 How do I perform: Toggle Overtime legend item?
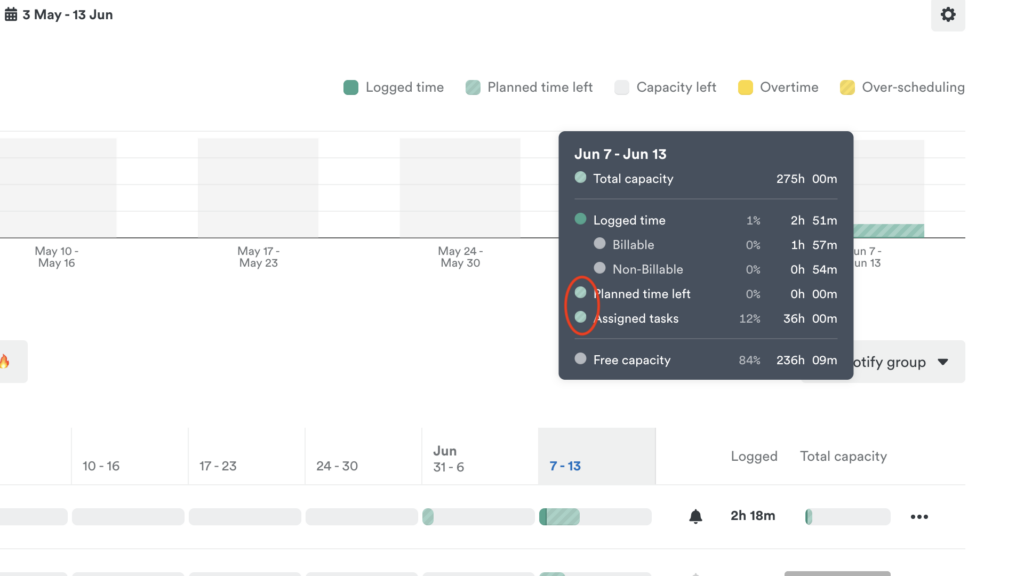(x=778, y=88)
